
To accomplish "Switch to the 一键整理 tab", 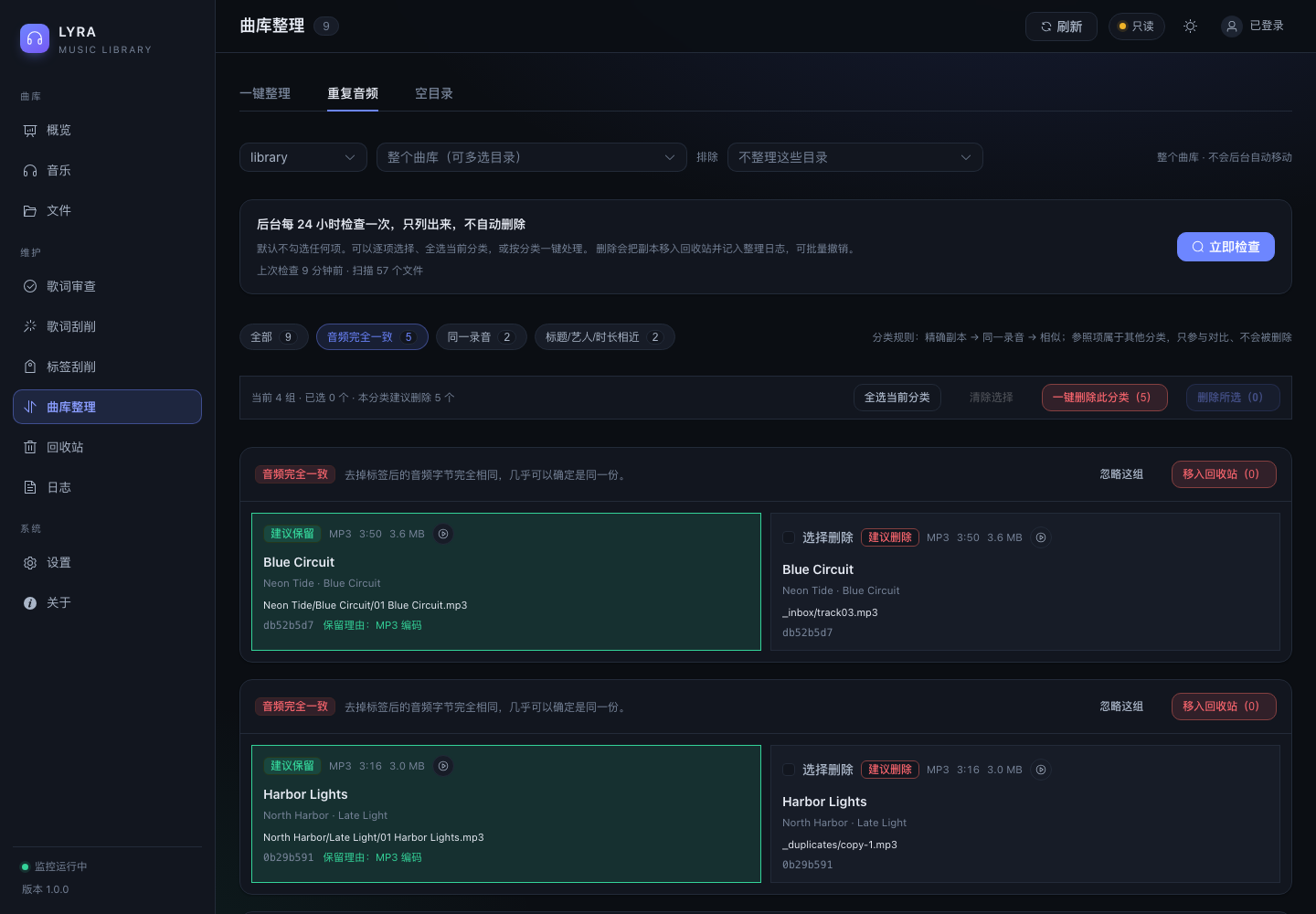I will 265,93.
